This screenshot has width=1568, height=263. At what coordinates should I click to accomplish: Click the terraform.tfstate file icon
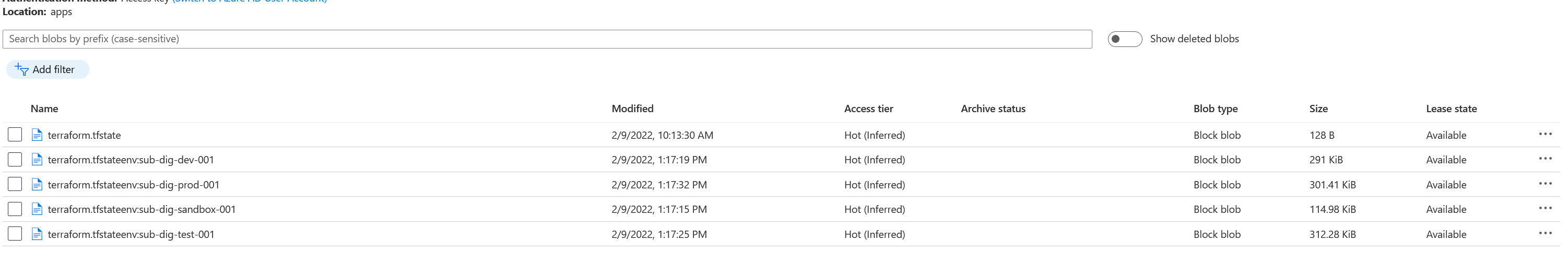coord(37,135)
